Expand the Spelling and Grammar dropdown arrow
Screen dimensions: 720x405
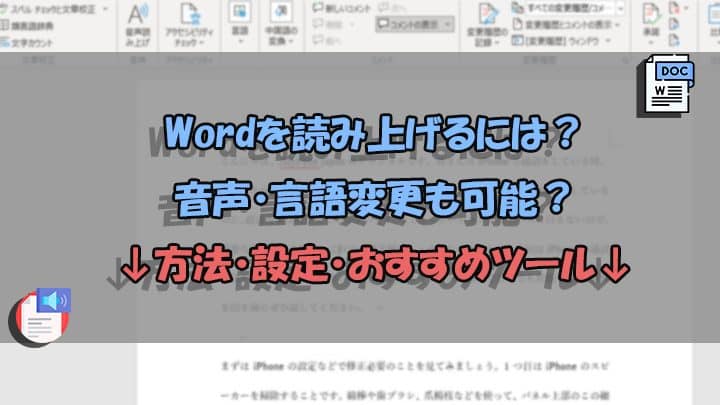tap(106, 9)
